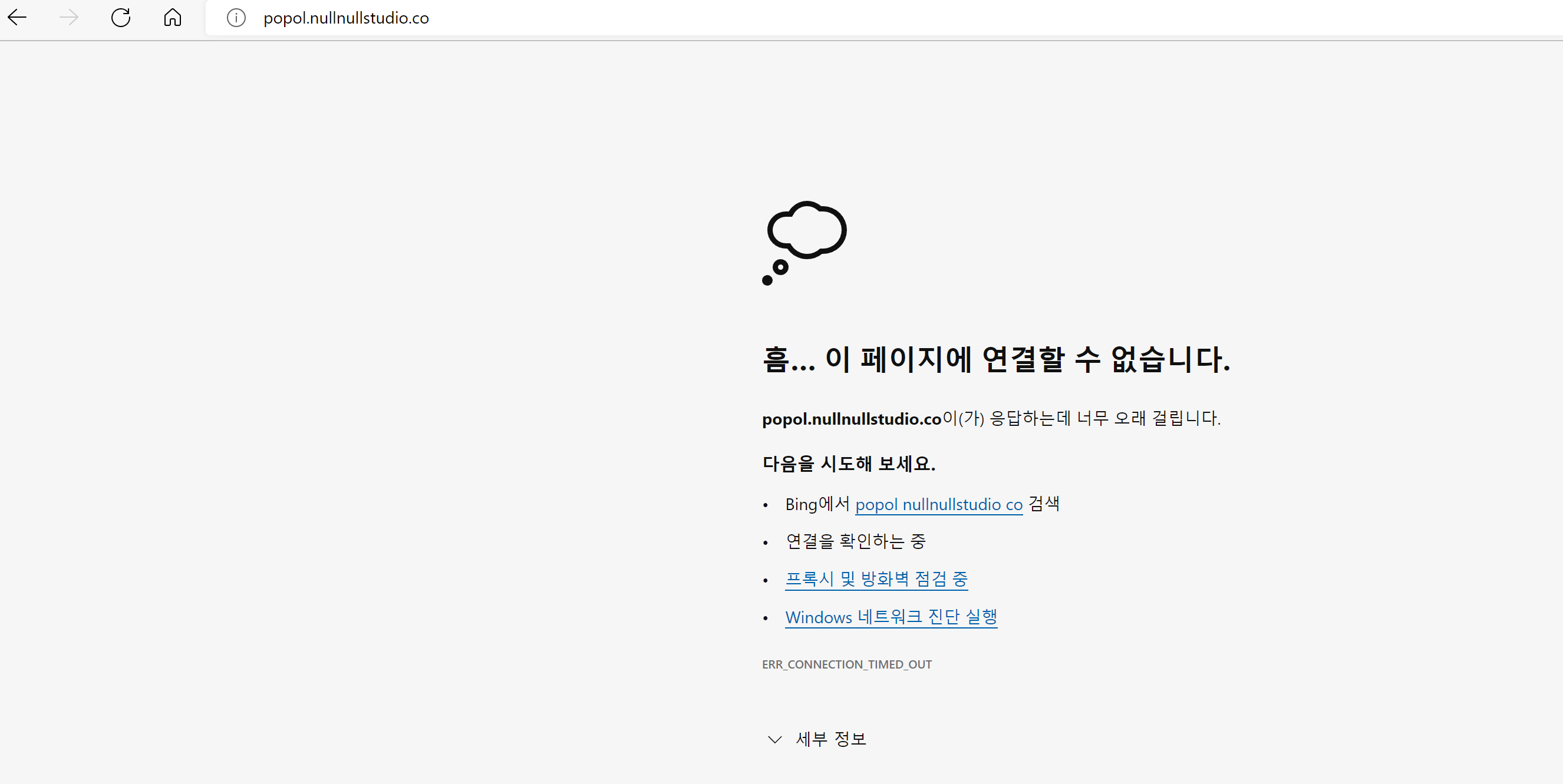Image resolution: width=1563 pixels, height=784 pixels.
Task: Expand the 세부 정보 chevron arrow
Action: point(774,739)
